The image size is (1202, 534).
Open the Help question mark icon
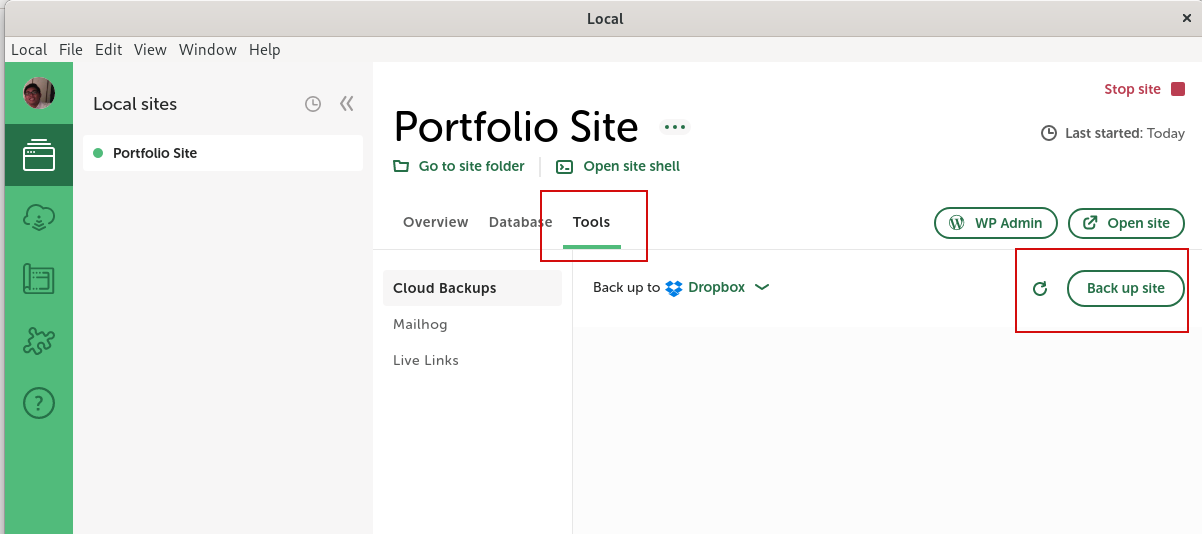[39, 403]
